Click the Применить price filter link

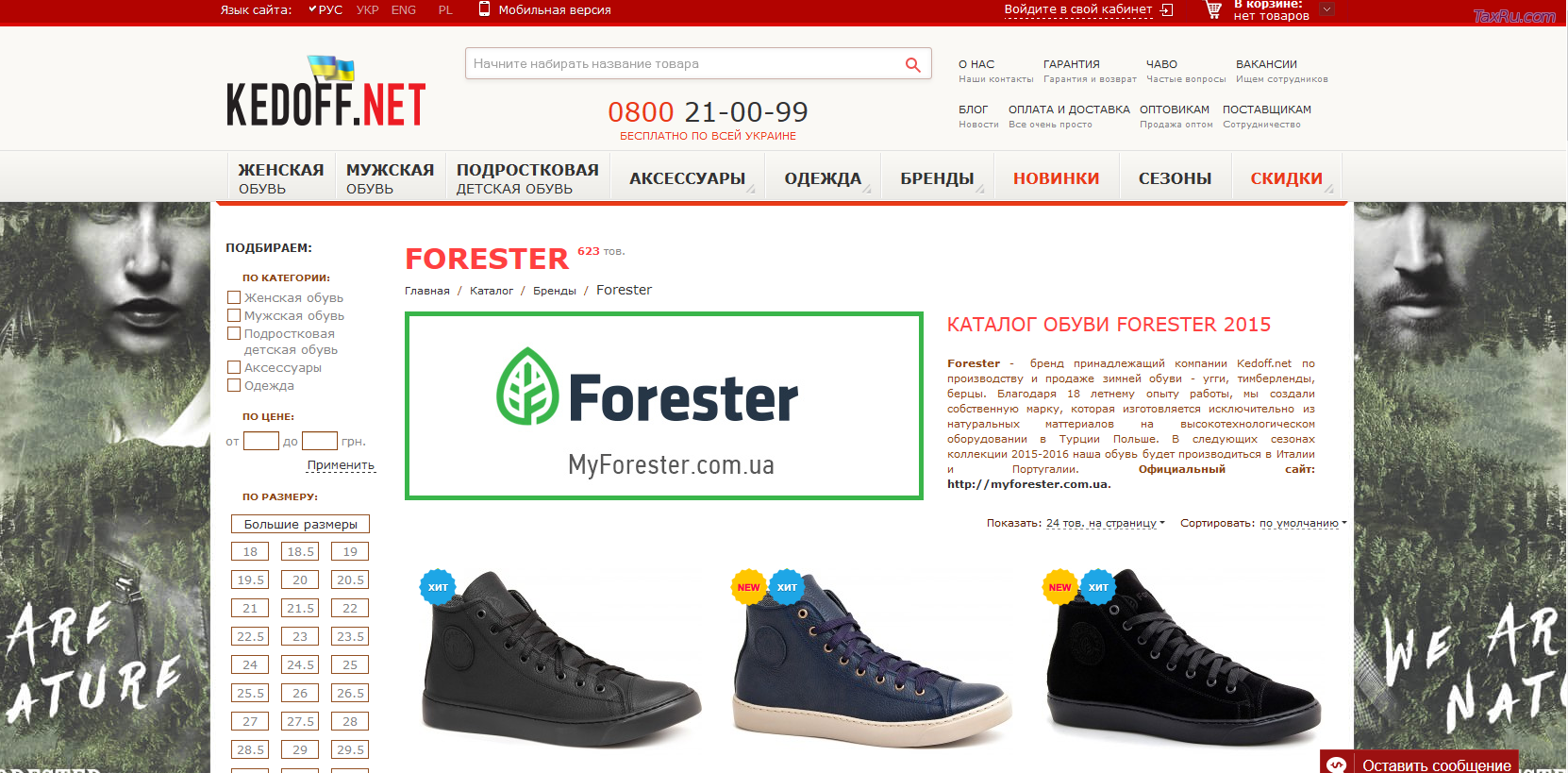341,465
